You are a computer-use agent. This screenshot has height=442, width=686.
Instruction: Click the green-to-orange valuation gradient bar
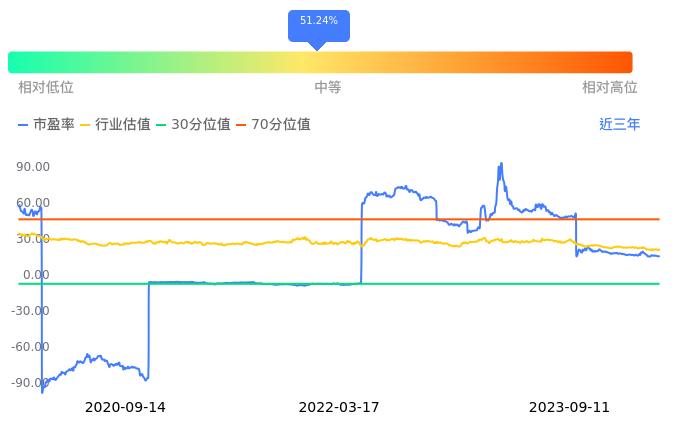click(x=320, y=62)
